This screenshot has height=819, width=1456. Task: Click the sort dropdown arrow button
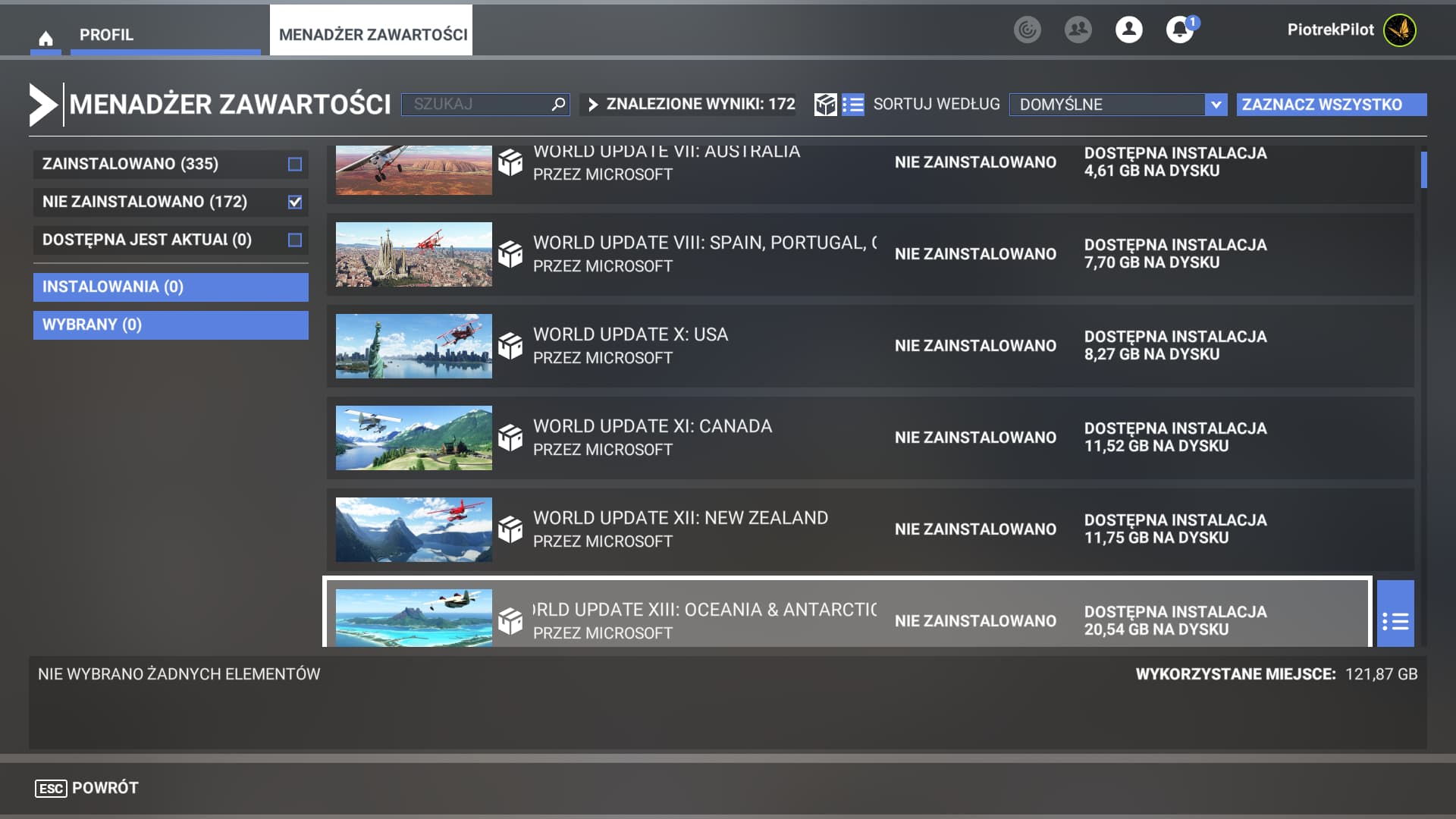coord(1216,104)
